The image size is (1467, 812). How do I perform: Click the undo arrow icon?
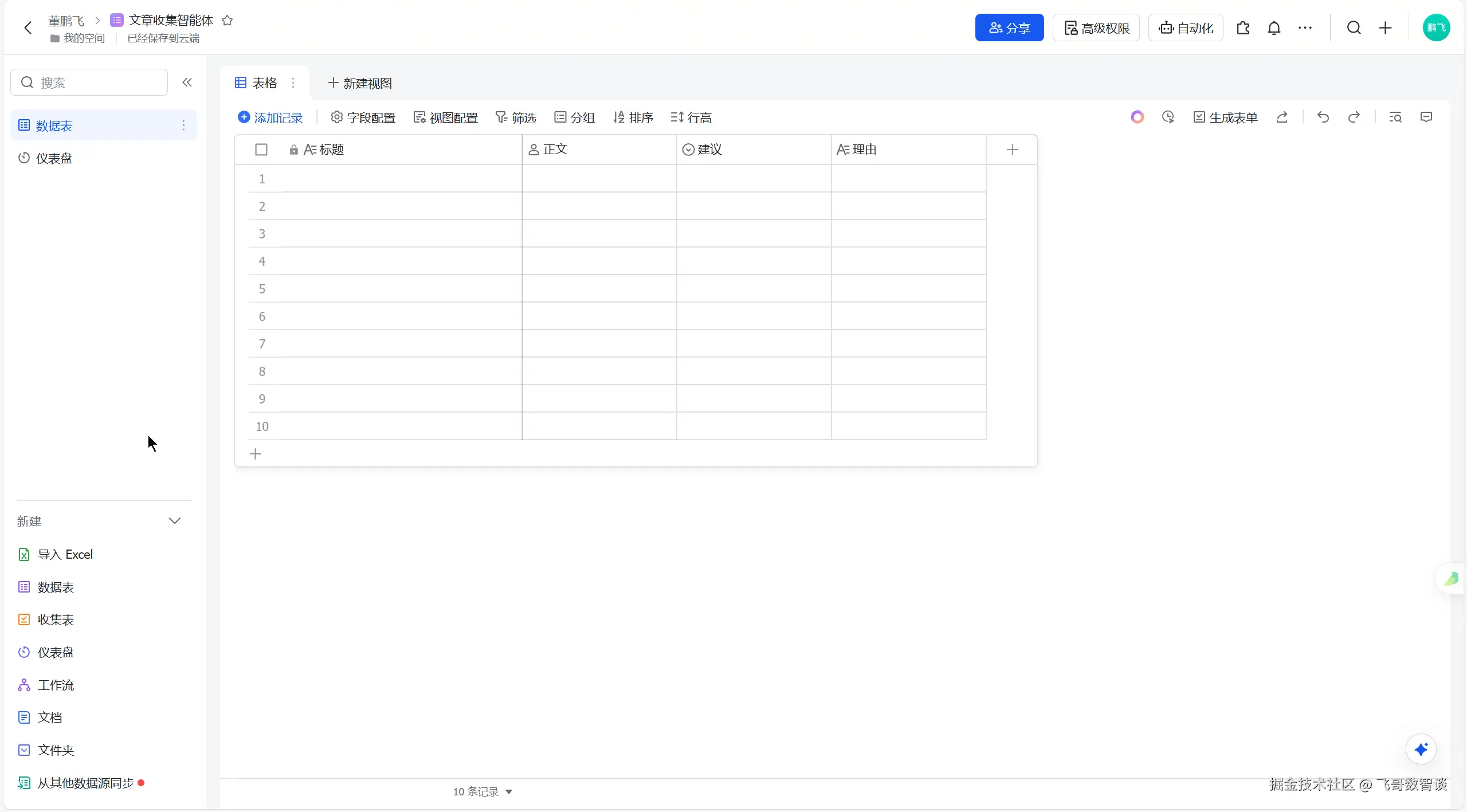coord(1323,117)
